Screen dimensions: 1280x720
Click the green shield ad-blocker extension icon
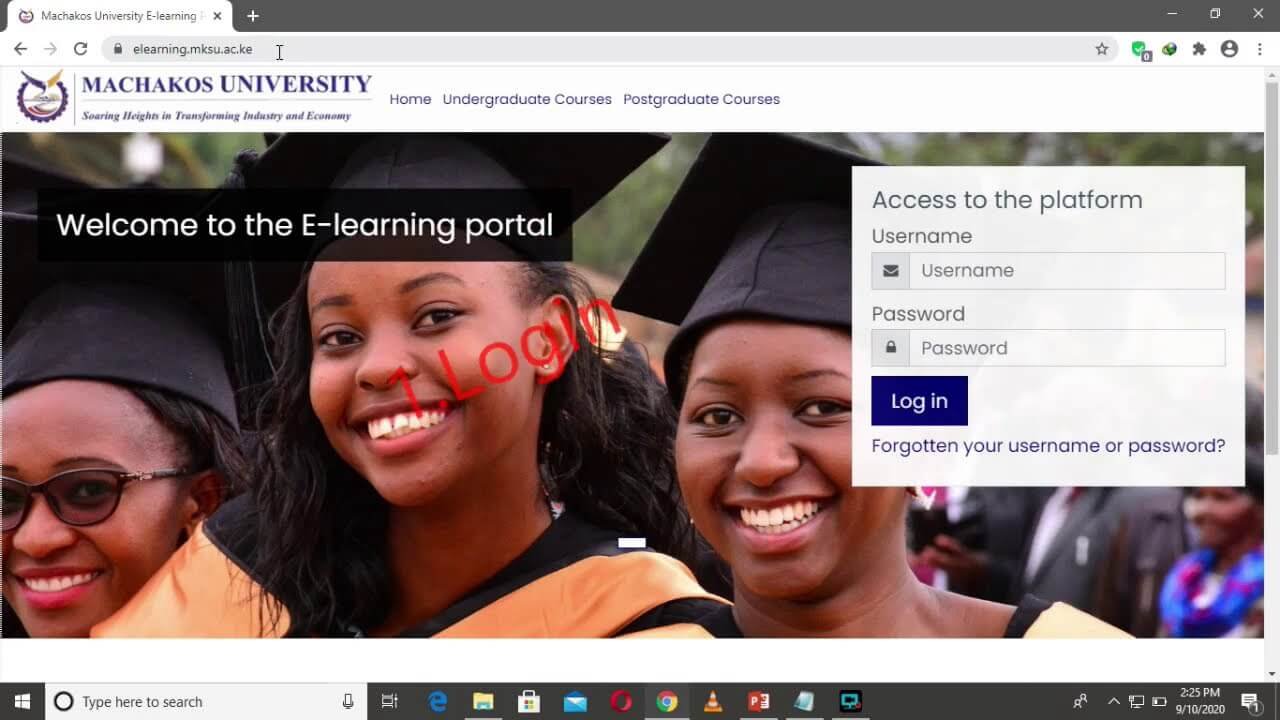point(1141,48)
